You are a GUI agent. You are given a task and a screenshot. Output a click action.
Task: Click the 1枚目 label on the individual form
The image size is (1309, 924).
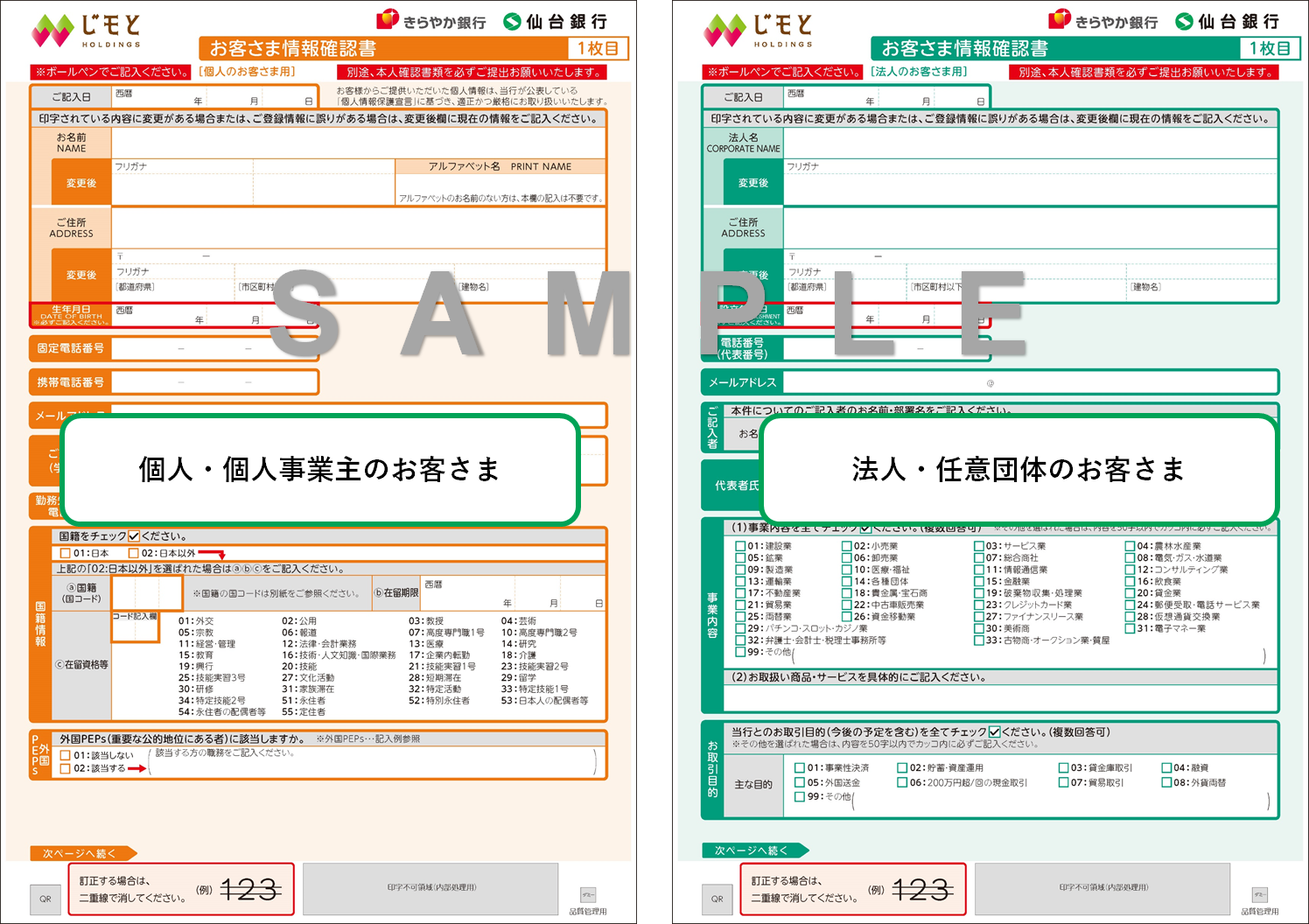coord(598,48)
